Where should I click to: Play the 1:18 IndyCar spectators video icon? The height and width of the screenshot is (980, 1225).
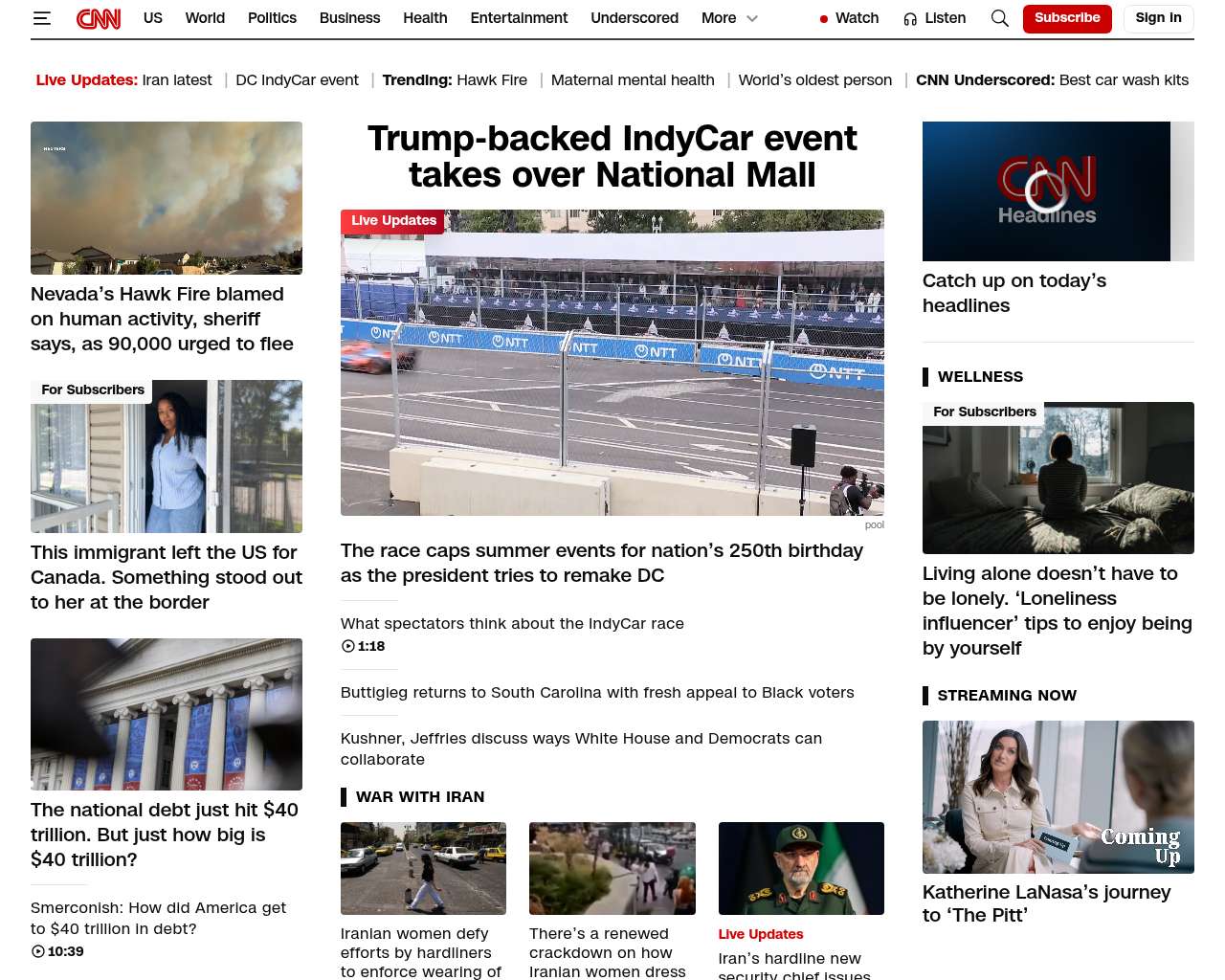click(347, 646)
